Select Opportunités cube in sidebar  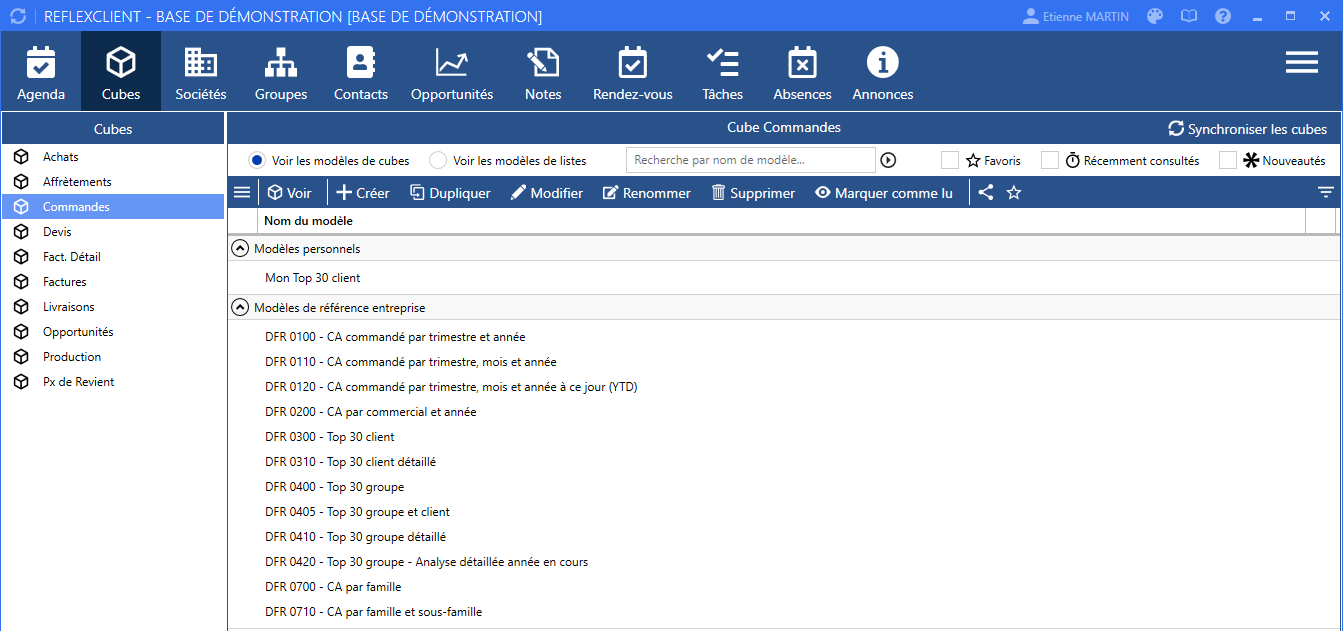pyautogui.click(x=113, y=332)
